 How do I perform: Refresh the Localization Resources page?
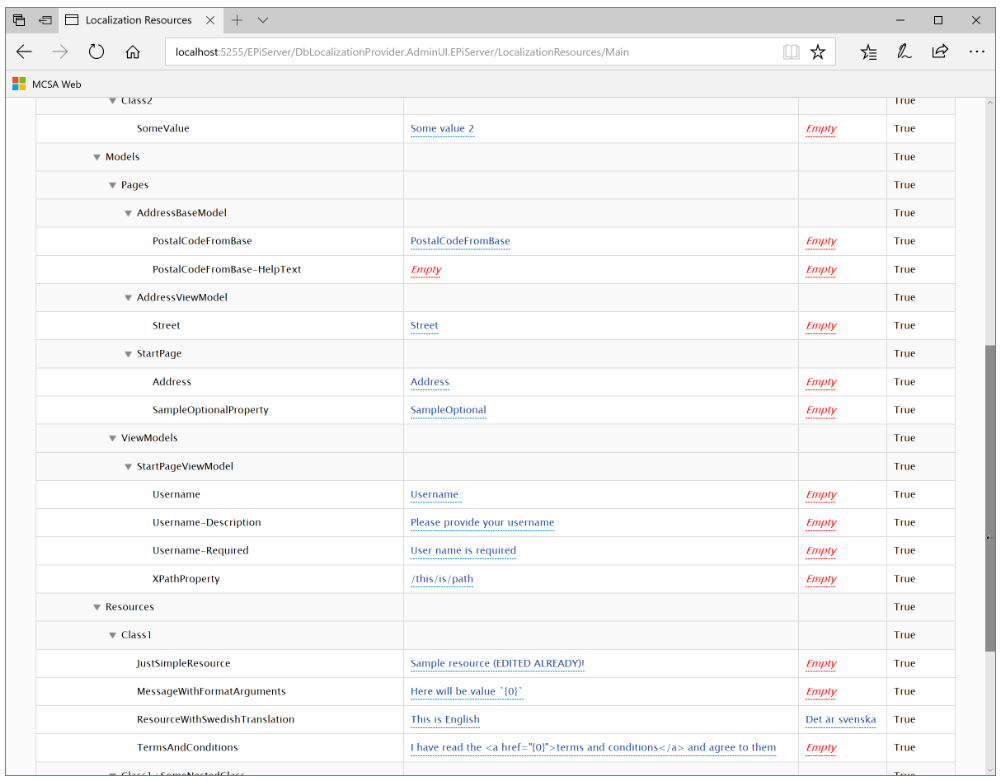96,52
